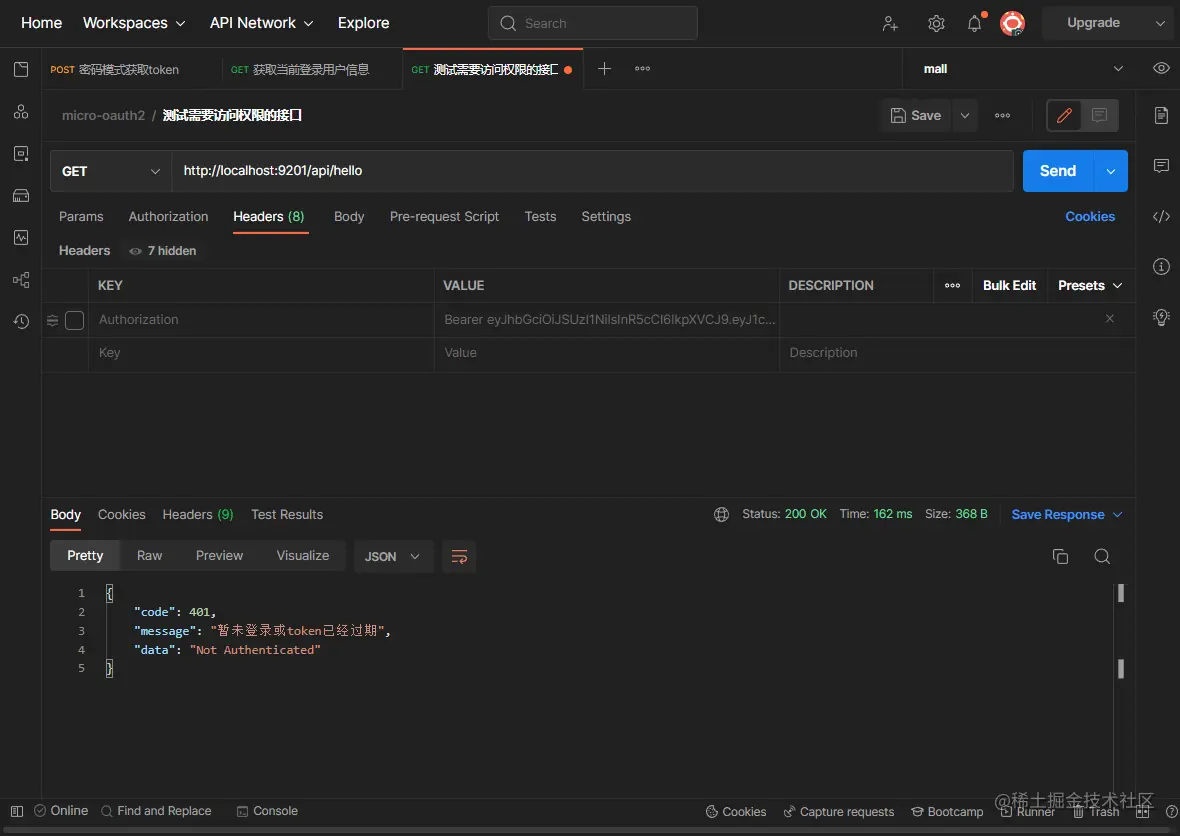Viewport: 1180px width, 836px height.
Task: Open environment quick look eye icon
Action: tap(1161, 68)
